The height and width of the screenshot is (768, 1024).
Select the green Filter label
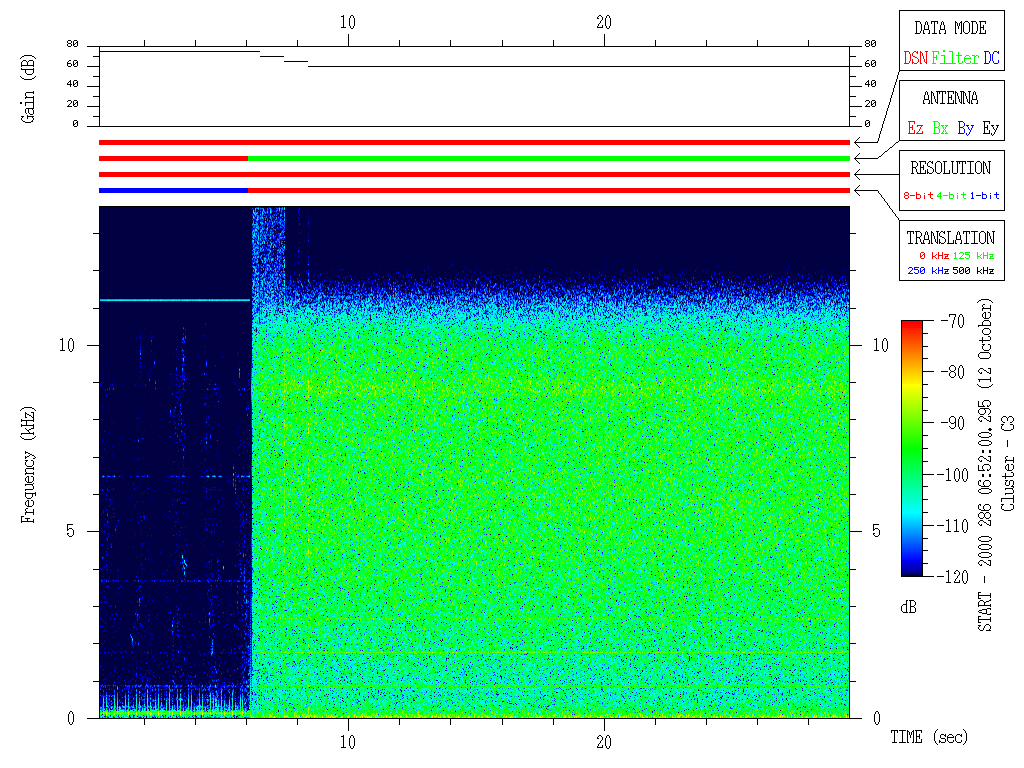tap(955, 59)
